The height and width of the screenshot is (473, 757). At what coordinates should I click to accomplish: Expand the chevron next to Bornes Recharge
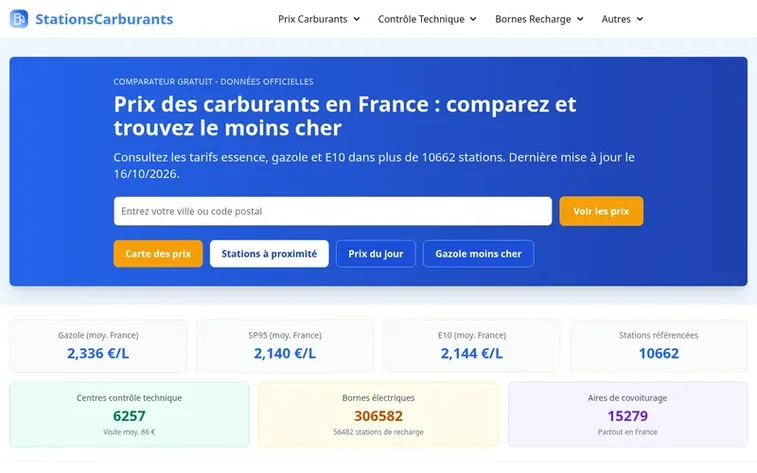coord(580,19)
